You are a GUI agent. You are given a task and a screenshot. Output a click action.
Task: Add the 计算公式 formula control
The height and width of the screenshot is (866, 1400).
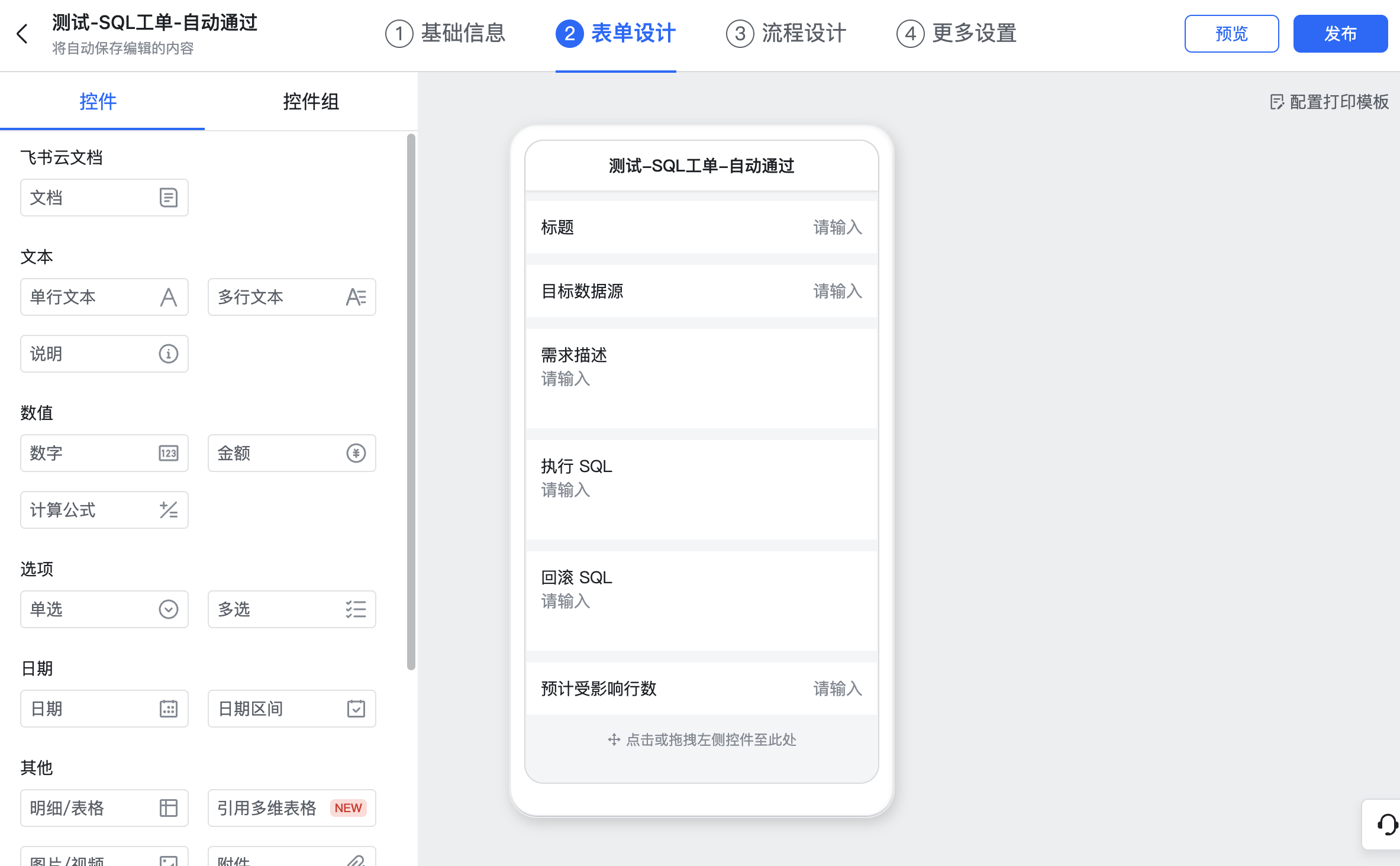tap(104, 510)
